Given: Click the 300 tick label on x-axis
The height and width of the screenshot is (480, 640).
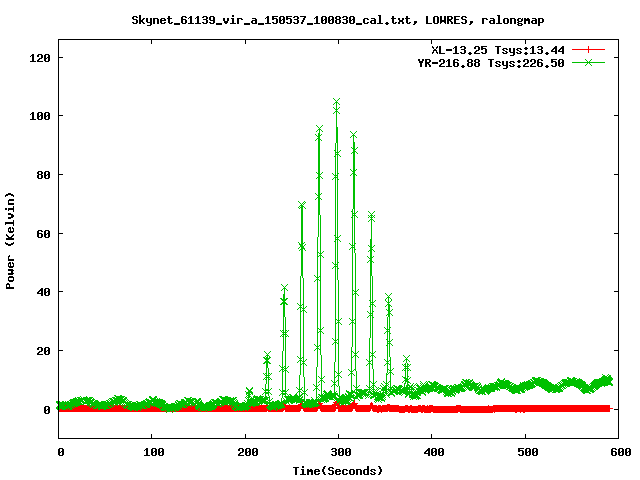Looking at the screenshot, I should pos(338,452).
